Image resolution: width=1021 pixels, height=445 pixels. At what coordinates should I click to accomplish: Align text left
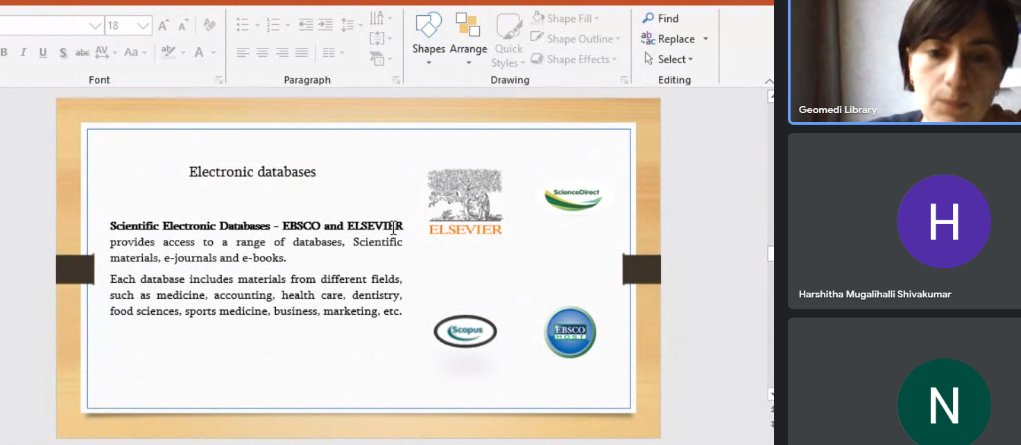(x=242, y=53)
